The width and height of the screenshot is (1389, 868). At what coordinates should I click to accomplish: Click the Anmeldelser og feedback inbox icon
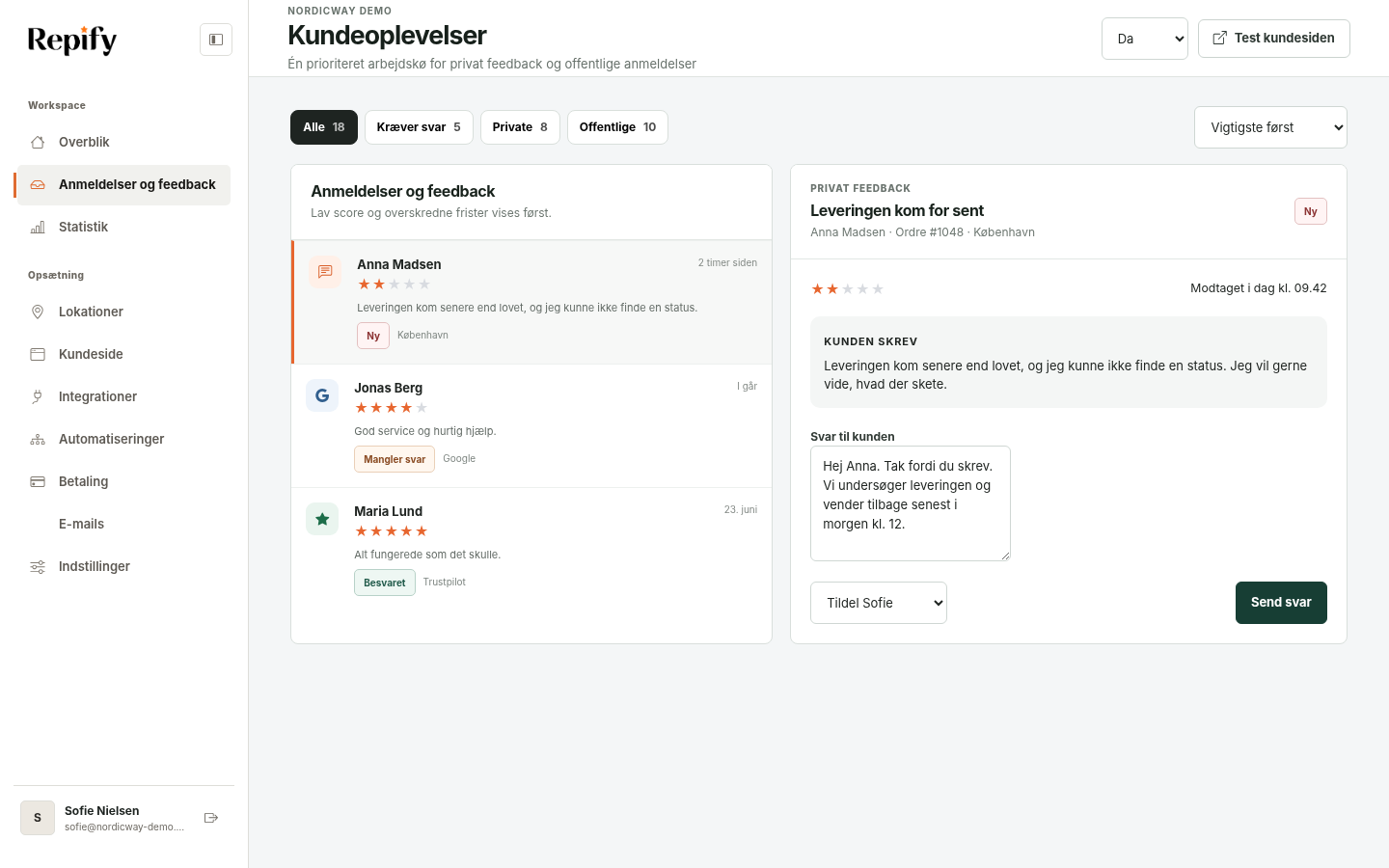[38, 184]
